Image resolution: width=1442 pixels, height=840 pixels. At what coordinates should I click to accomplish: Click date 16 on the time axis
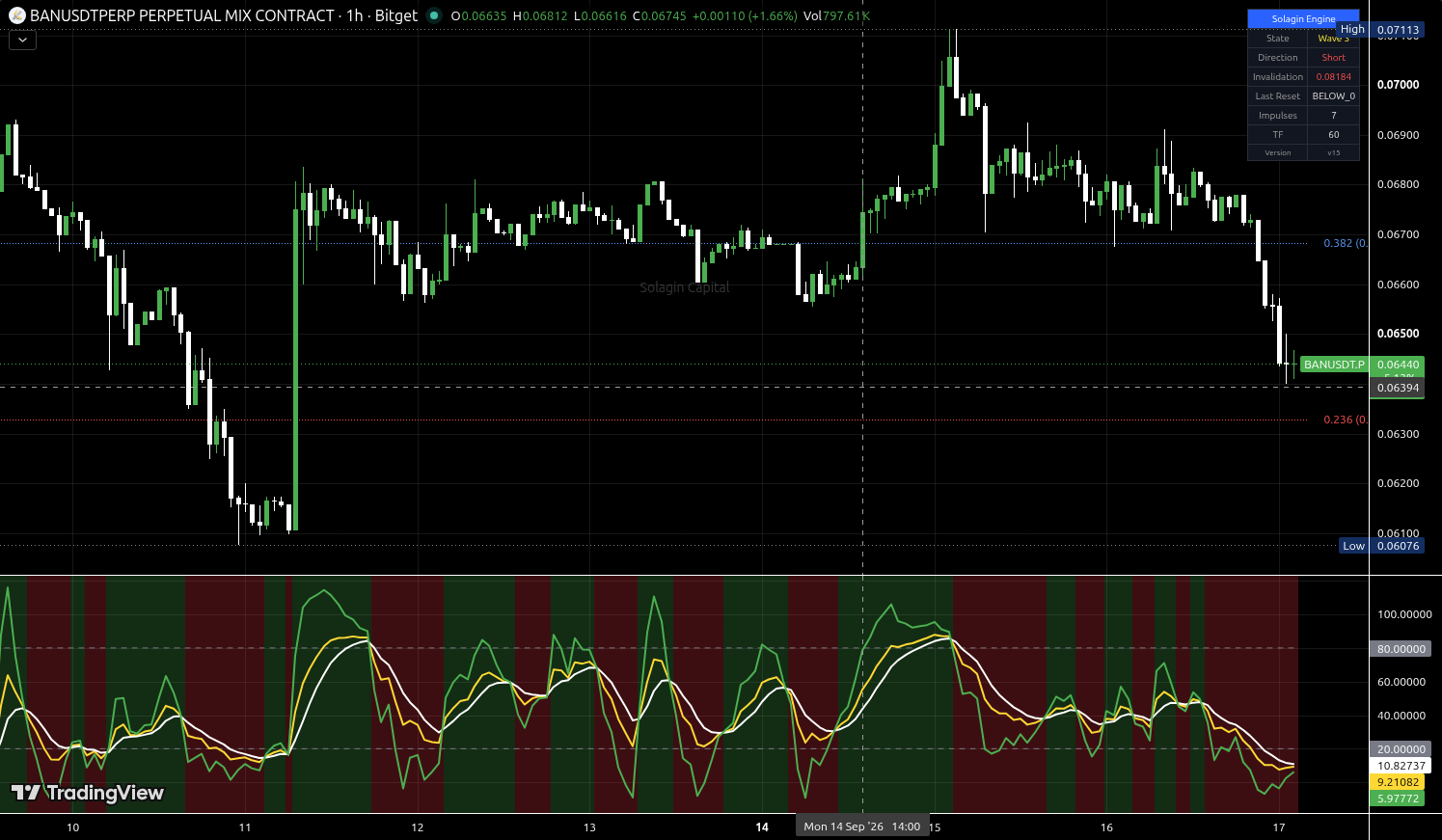[x=1106, y=827]
